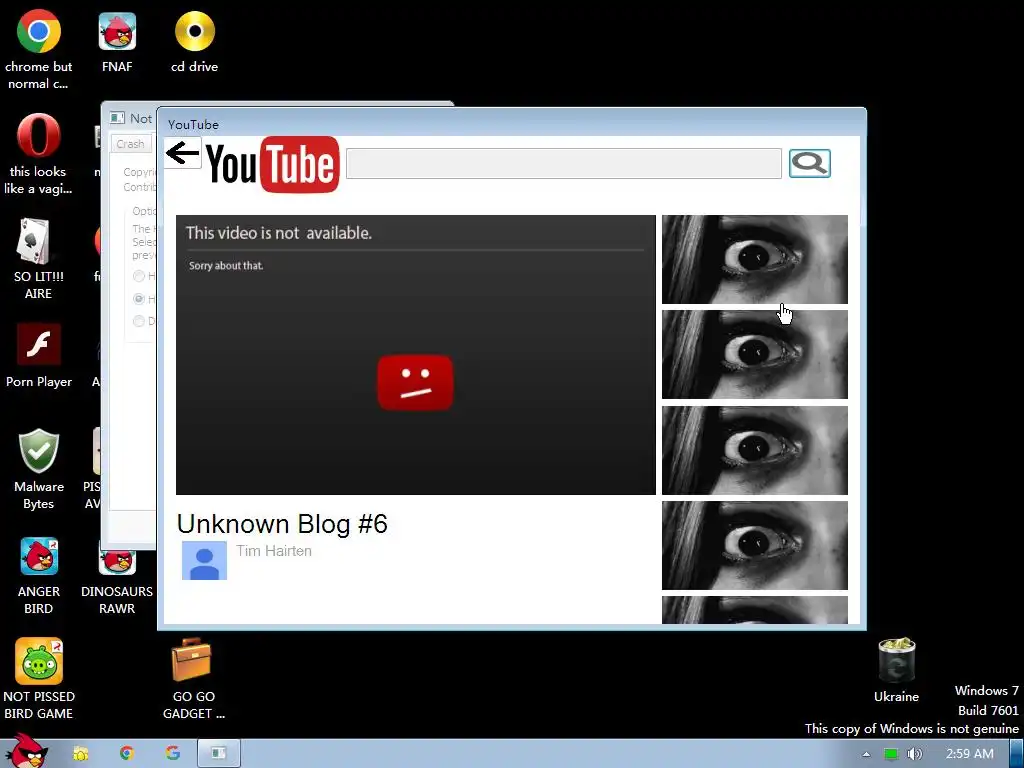The image size is (1024, 768).
Task: Click the Angry Bird start button on taskbar
Action: (26, 751)
